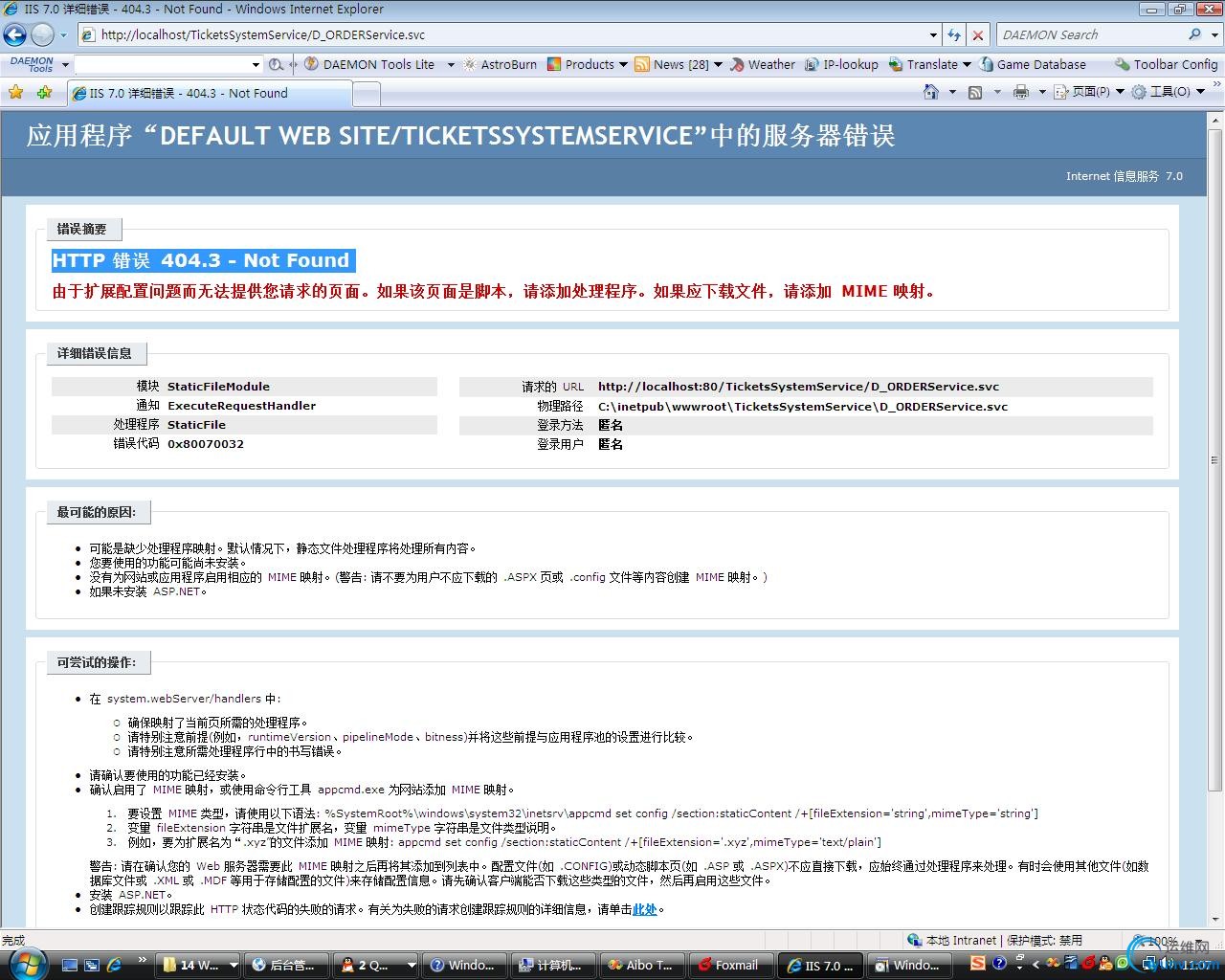This screenshot has width=1225, height=980.
Task: Stop loading with the red X icon
Action: tap(978, 35)
